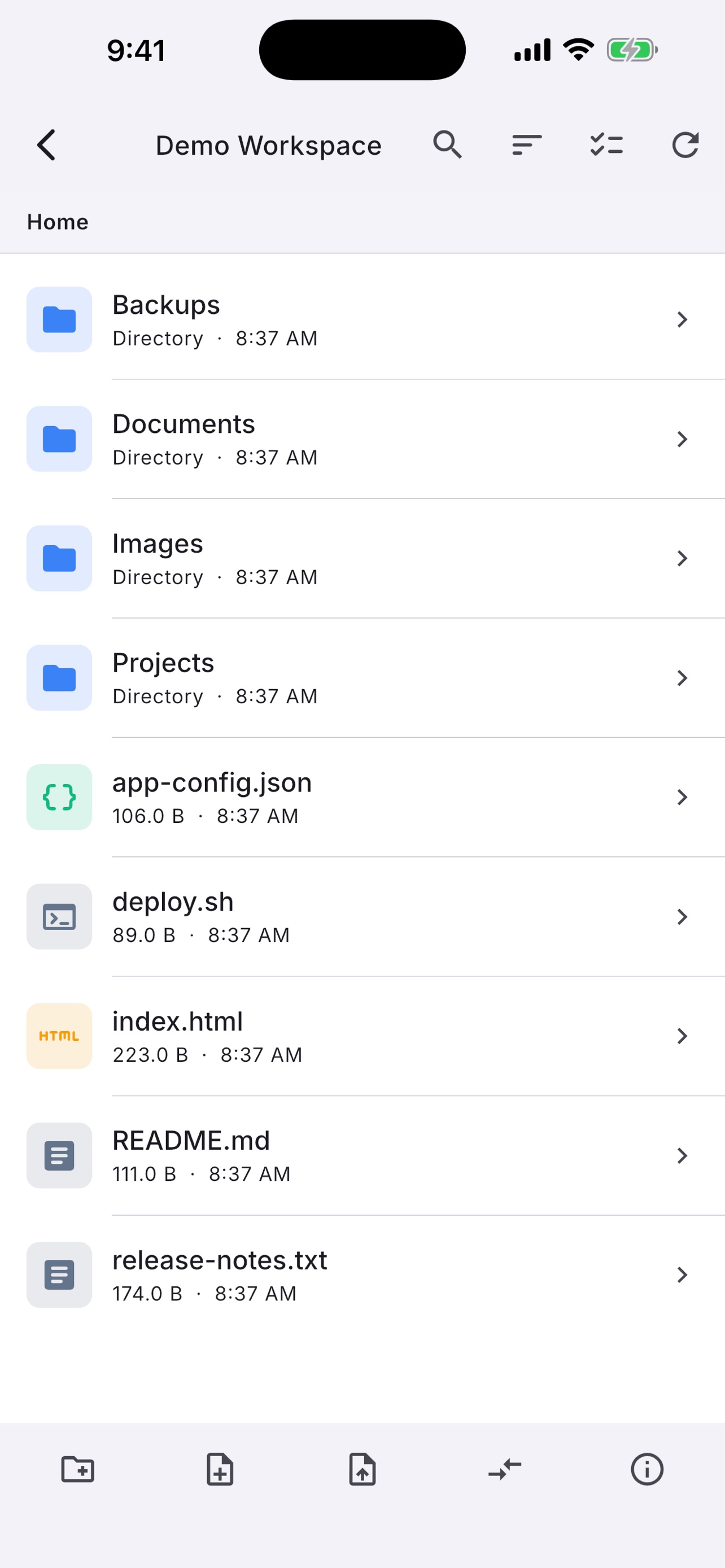Expand the Images row chevron

point(683,558)
